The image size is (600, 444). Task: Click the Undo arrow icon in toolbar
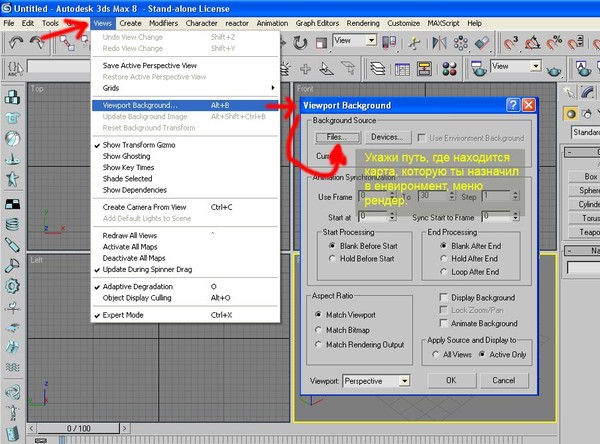pyautogui.click(x=15, y=42)
